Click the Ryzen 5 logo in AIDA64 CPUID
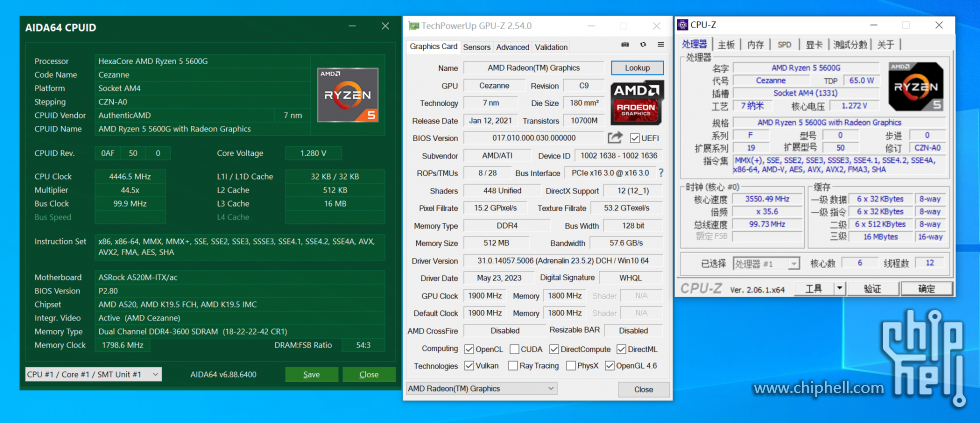 click(348, 94)
